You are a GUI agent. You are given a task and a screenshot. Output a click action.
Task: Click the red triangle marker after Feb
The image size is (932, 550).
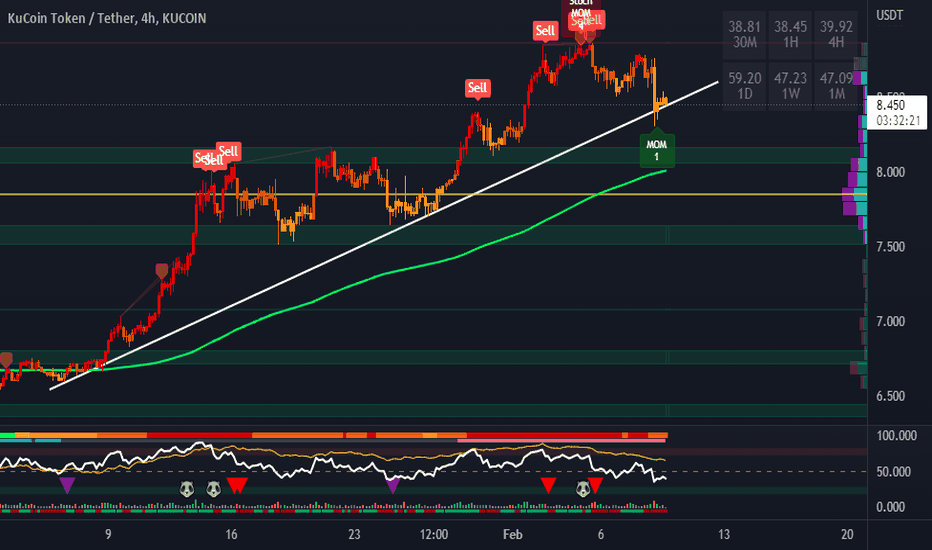pos(548,485)
